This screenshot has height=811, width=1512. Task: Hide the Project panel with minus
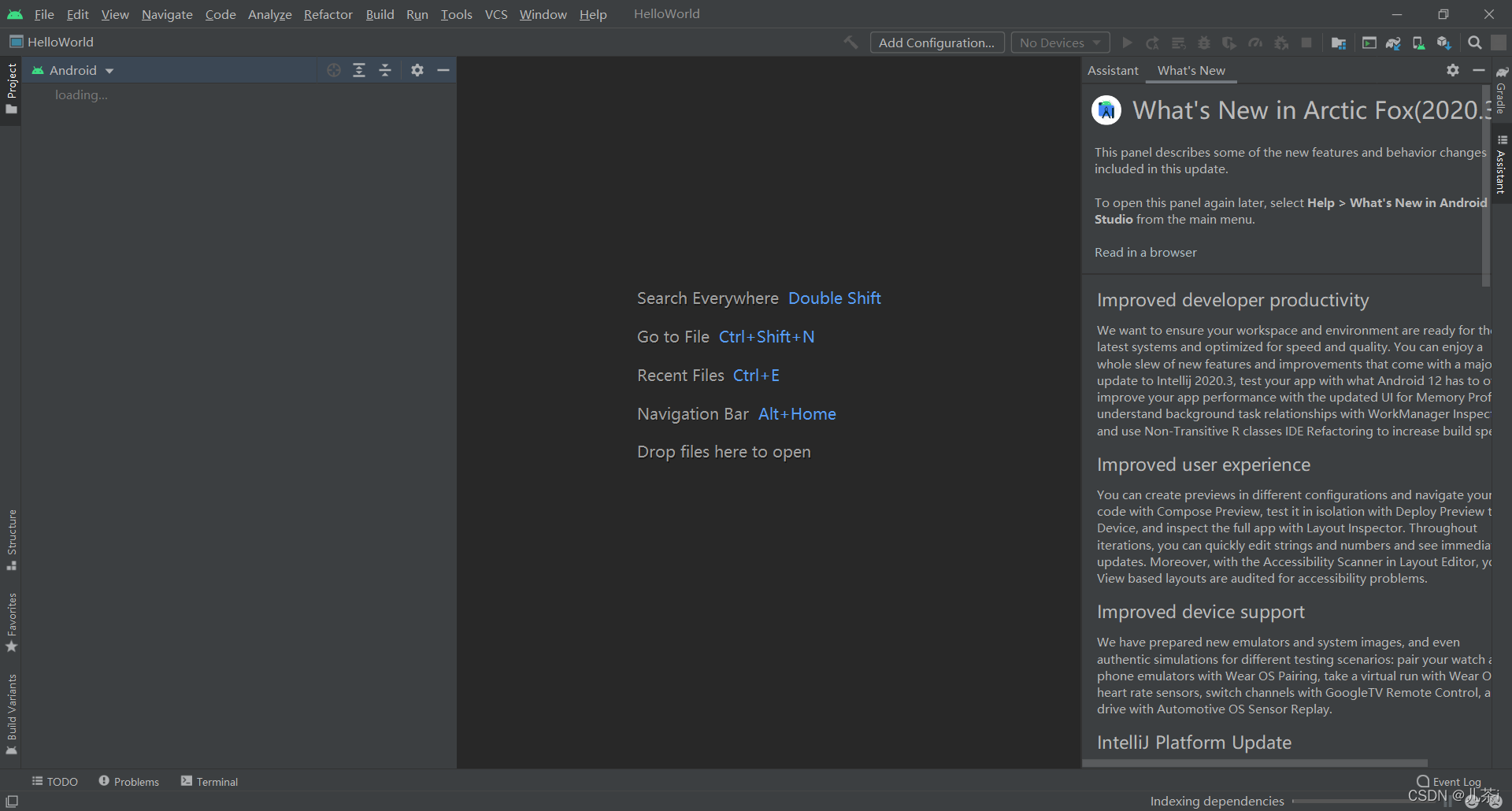pyautogui.click(x=443, y=70)
